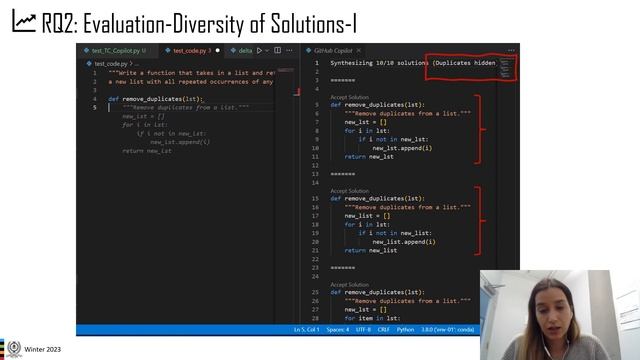Click the Copilot panel minimap
The height and width of the screenshot is (360, 640).
coord(505,68)
